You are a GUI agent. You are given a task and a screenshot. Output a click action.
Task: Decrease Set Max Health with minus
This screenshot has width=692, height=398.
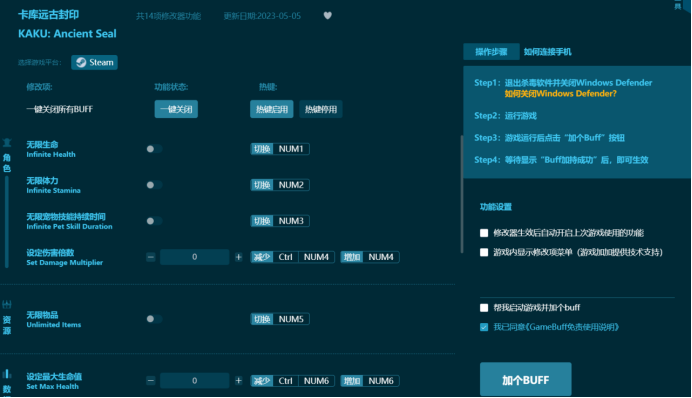point(150,381)
